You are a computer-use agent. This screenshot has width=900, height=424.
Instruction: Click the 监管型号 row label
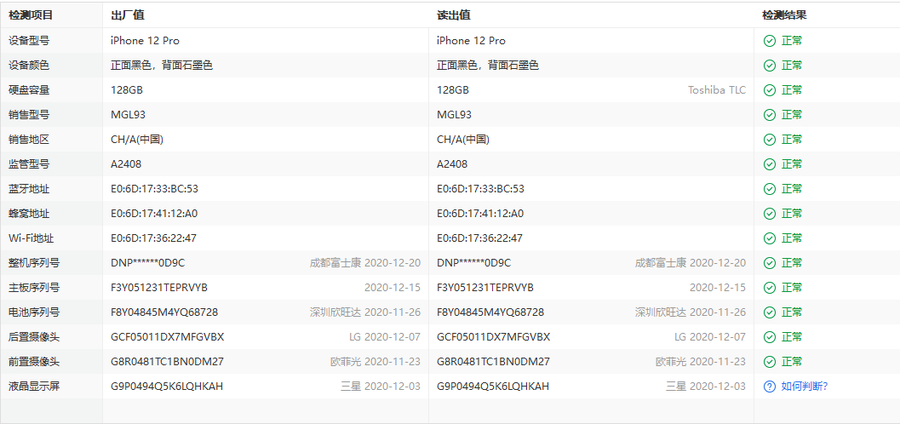click(x=29, y=164)
